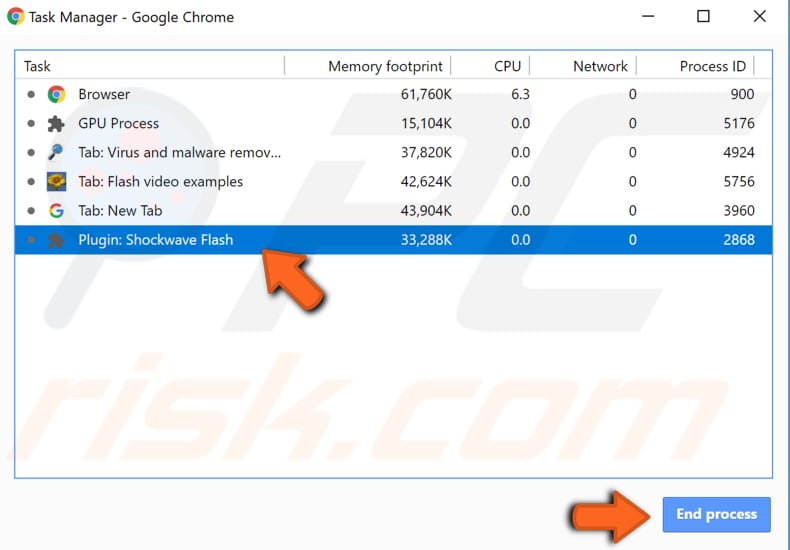Select the Browser task row
The image size is (790, 550).
(393, 94)
